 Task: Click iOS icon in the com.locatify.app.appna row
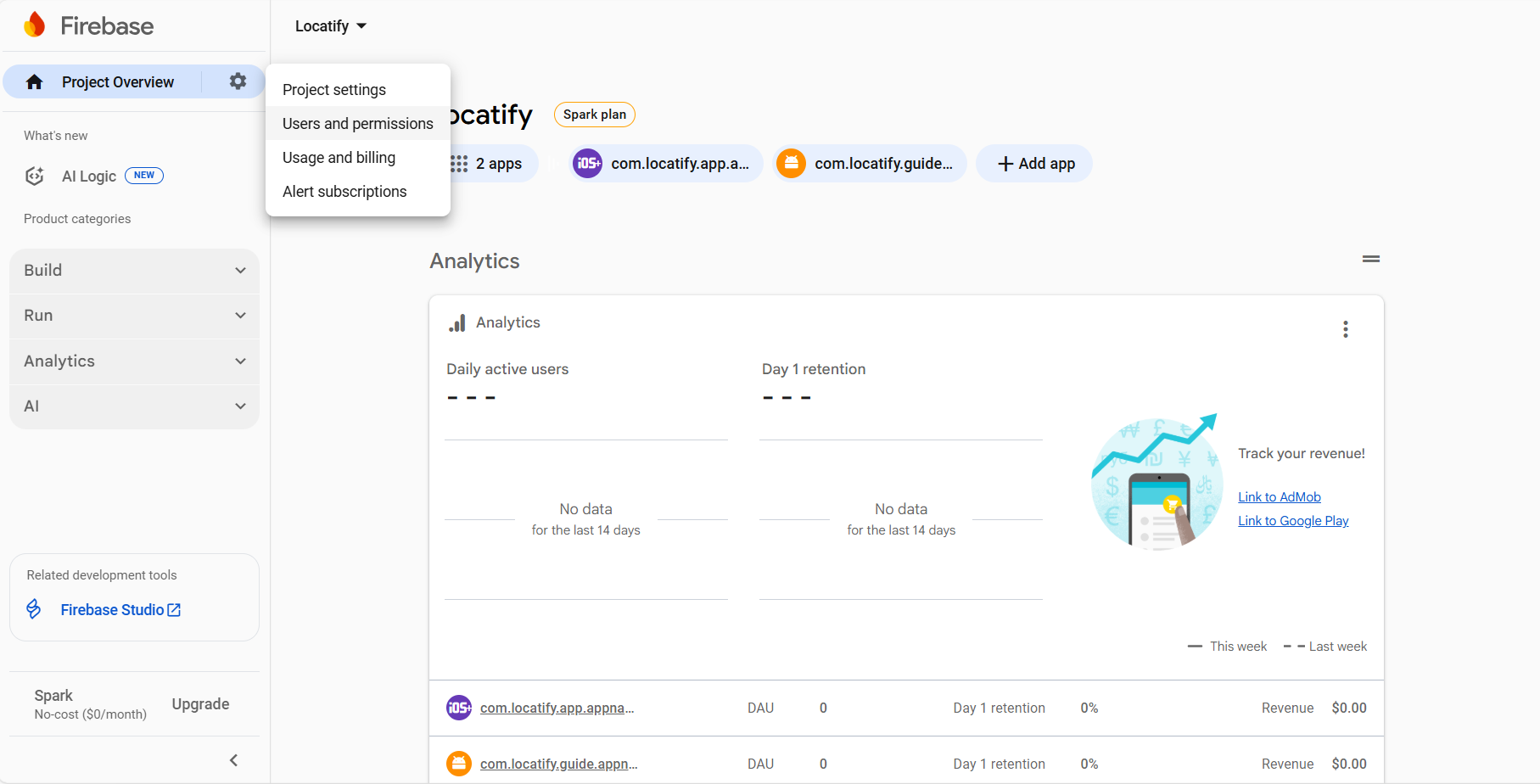[459, 708]
